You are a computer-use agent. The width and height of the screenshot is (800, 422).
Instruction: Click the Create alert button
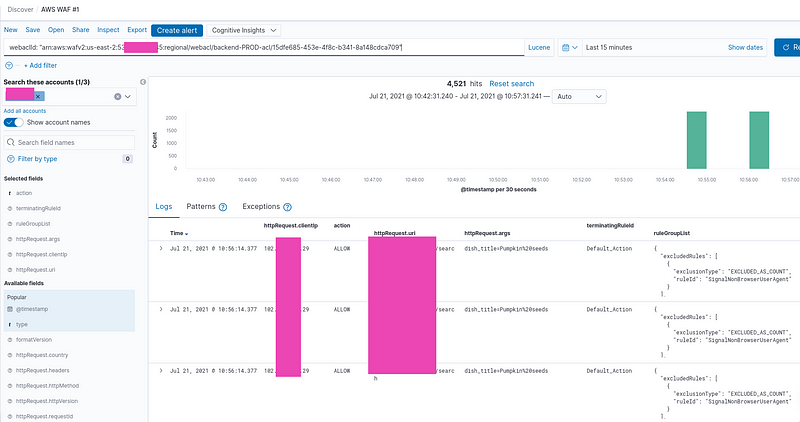click(x=177, y=31)
